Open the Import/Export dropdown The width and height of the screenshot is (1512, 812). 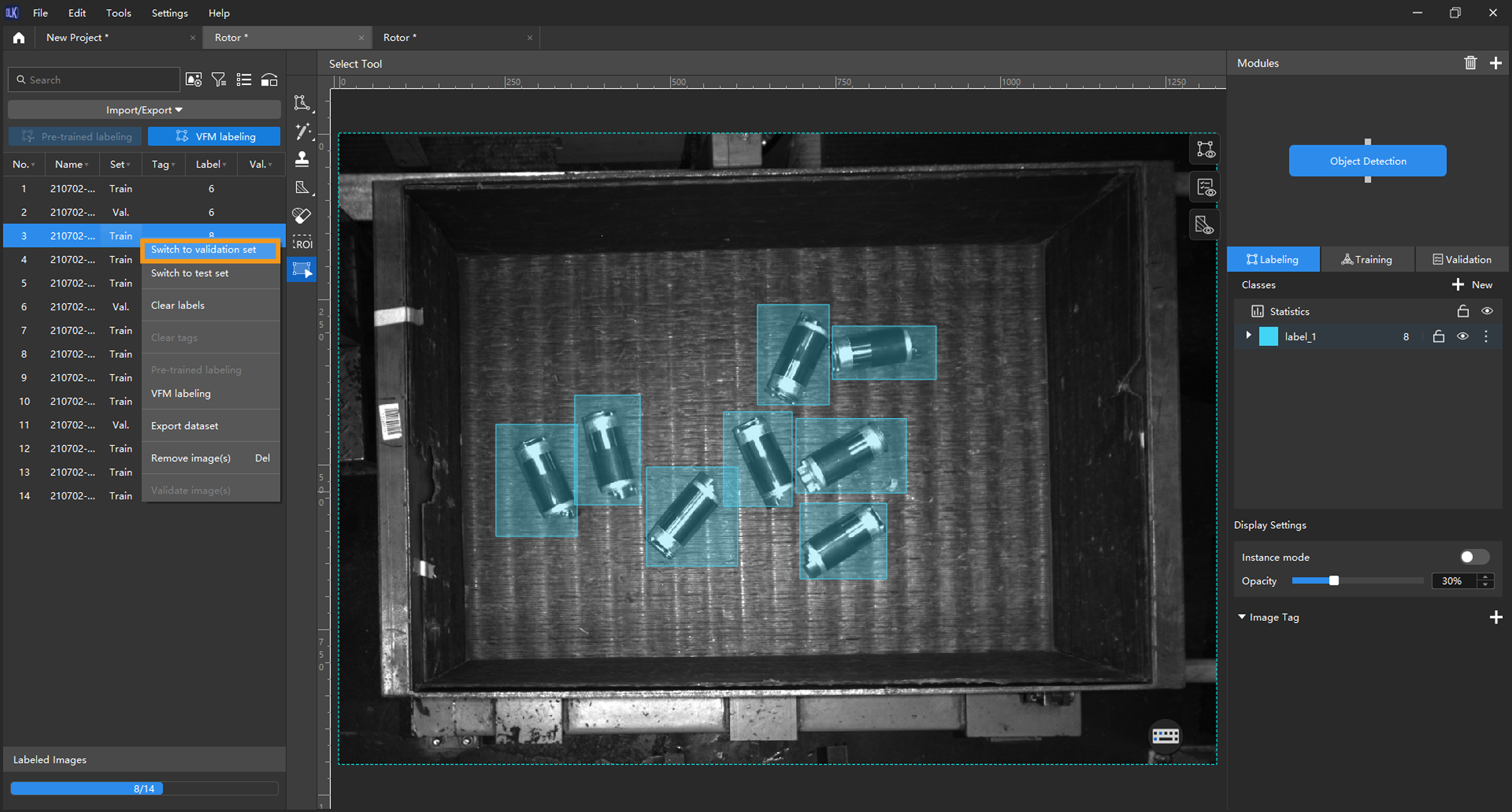(x=144, y=110)
